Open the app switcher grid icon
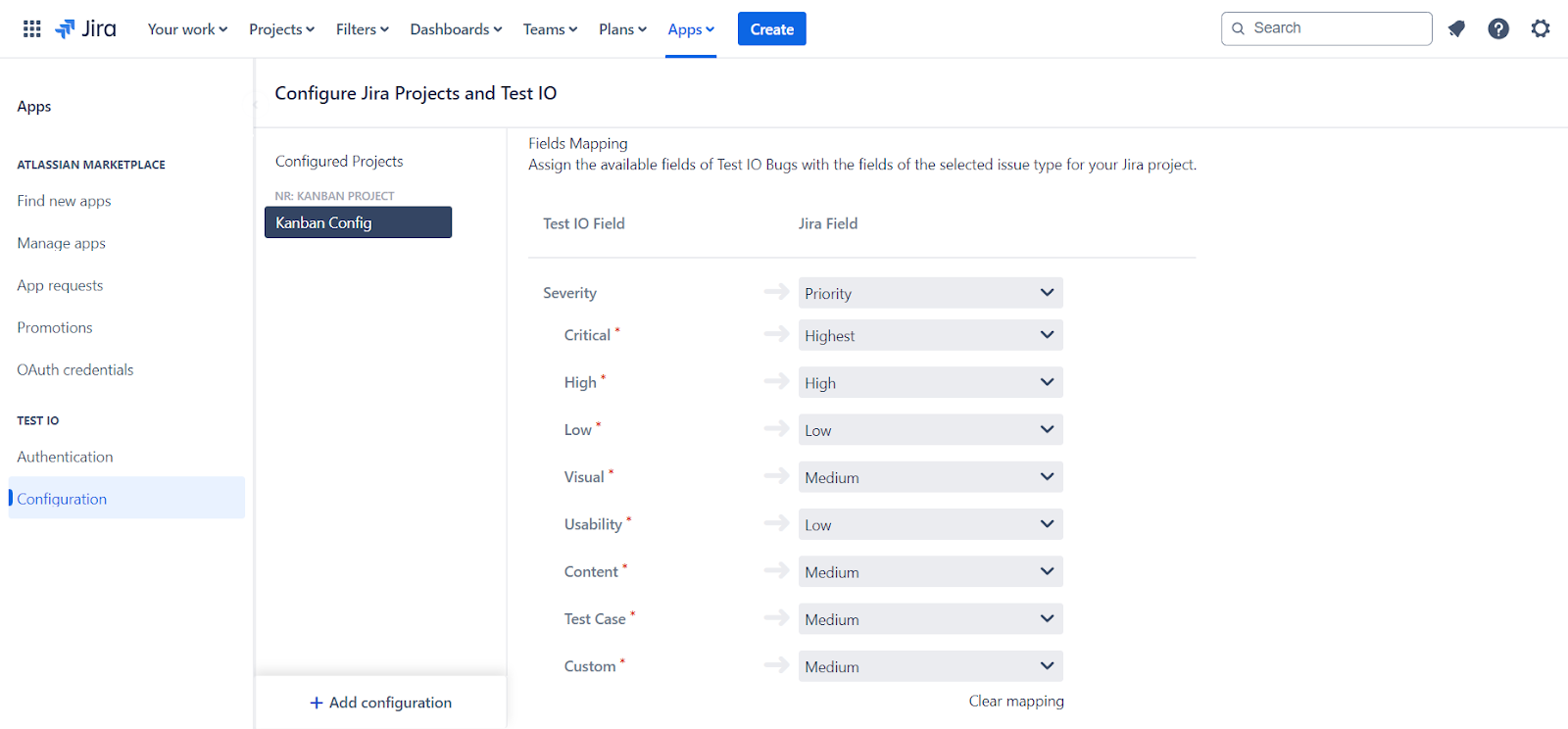Viewport: 1568px width, 729px height. point(32,29)
